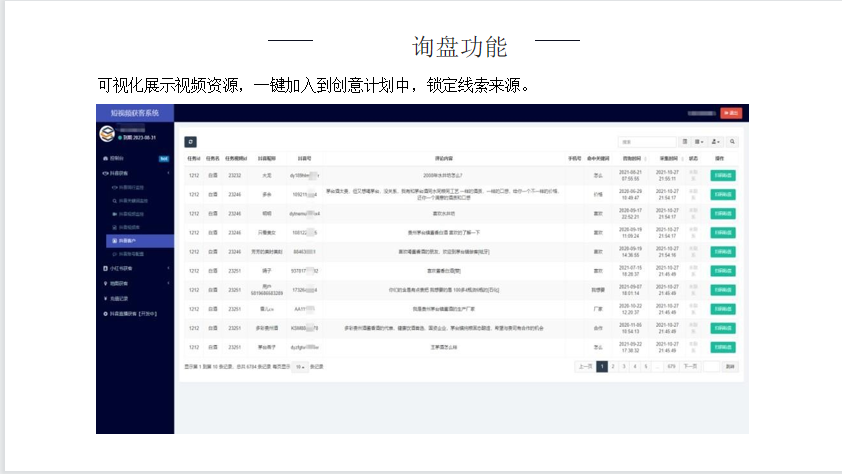The height and width of the screenshot is (474, 842).
Task: Click the red 退出 logout button
Action: [731, 113]
